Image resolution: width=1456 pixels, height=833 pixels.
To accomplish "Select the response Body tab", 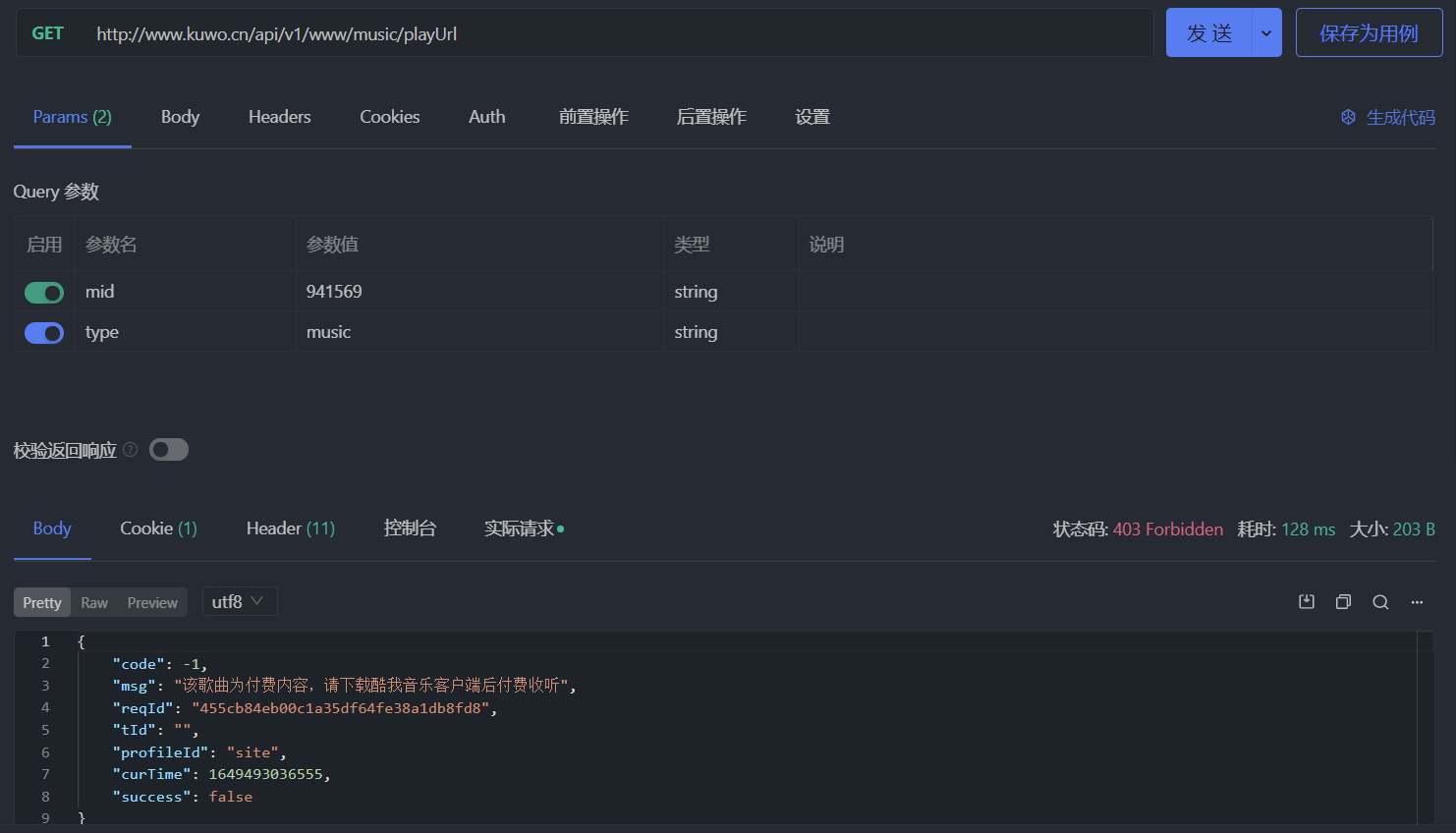I will pyautogui.click(x=52, y=528).
